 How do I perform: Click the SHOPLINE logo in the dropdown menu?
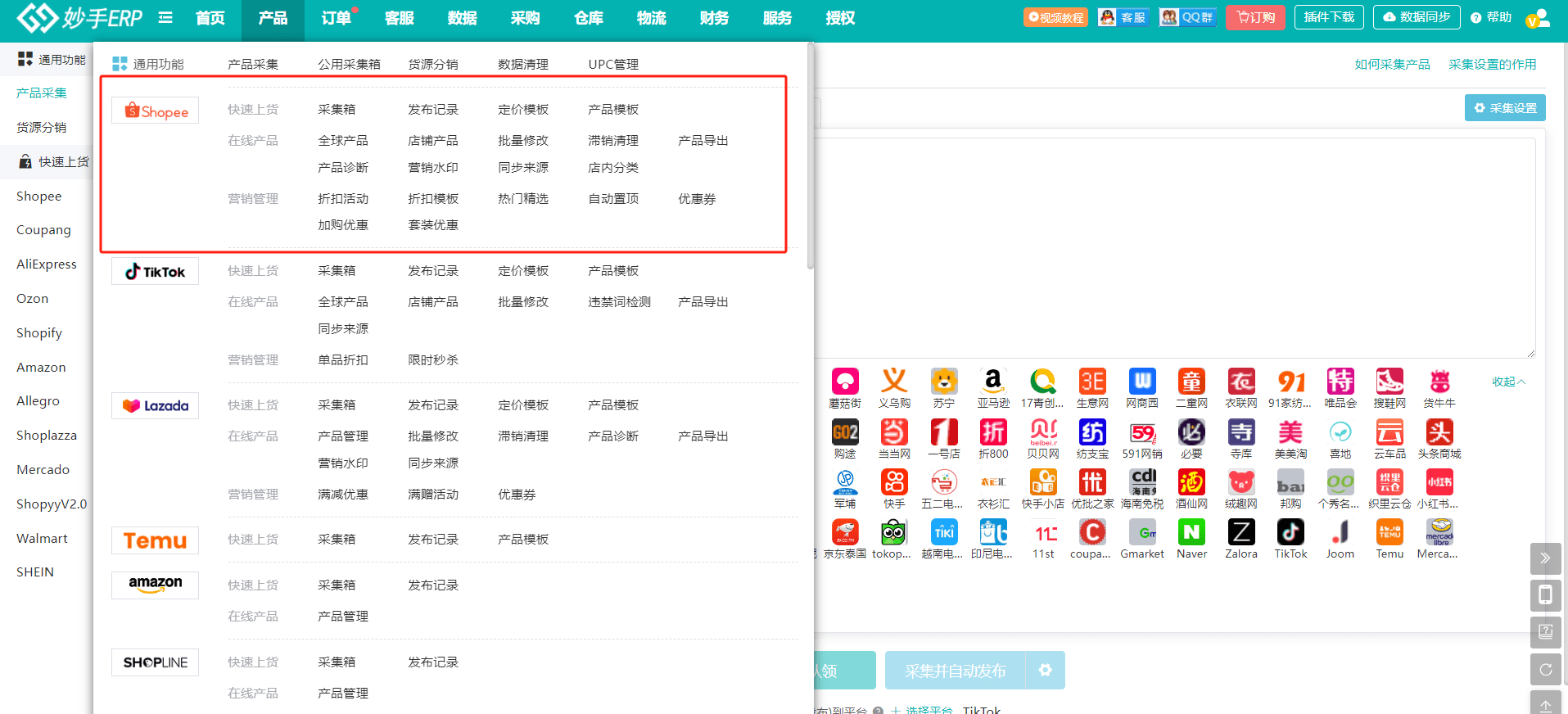click(155, 662)
